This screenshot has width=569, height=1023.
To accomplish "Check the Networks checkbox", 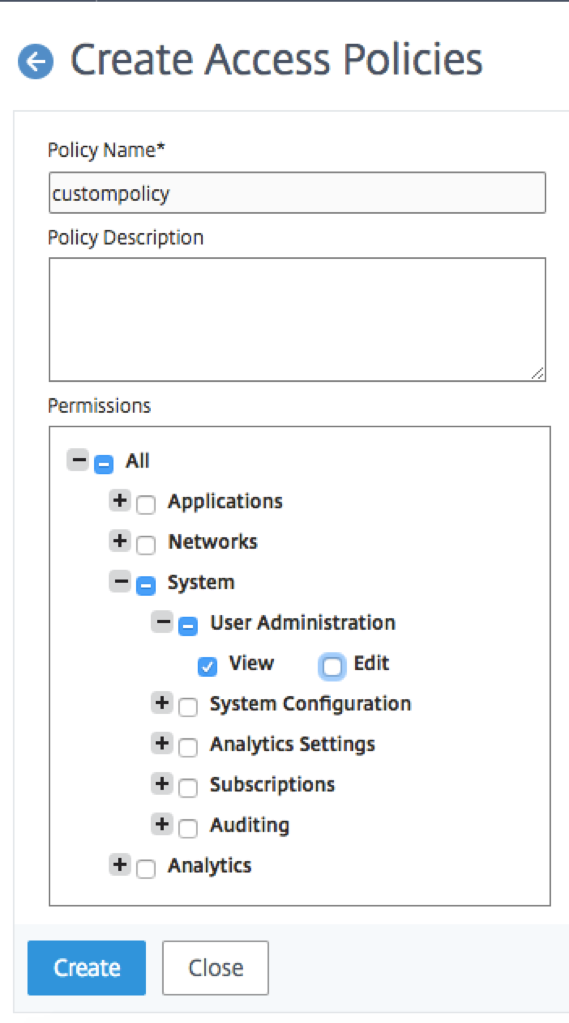I will [146, 545].
